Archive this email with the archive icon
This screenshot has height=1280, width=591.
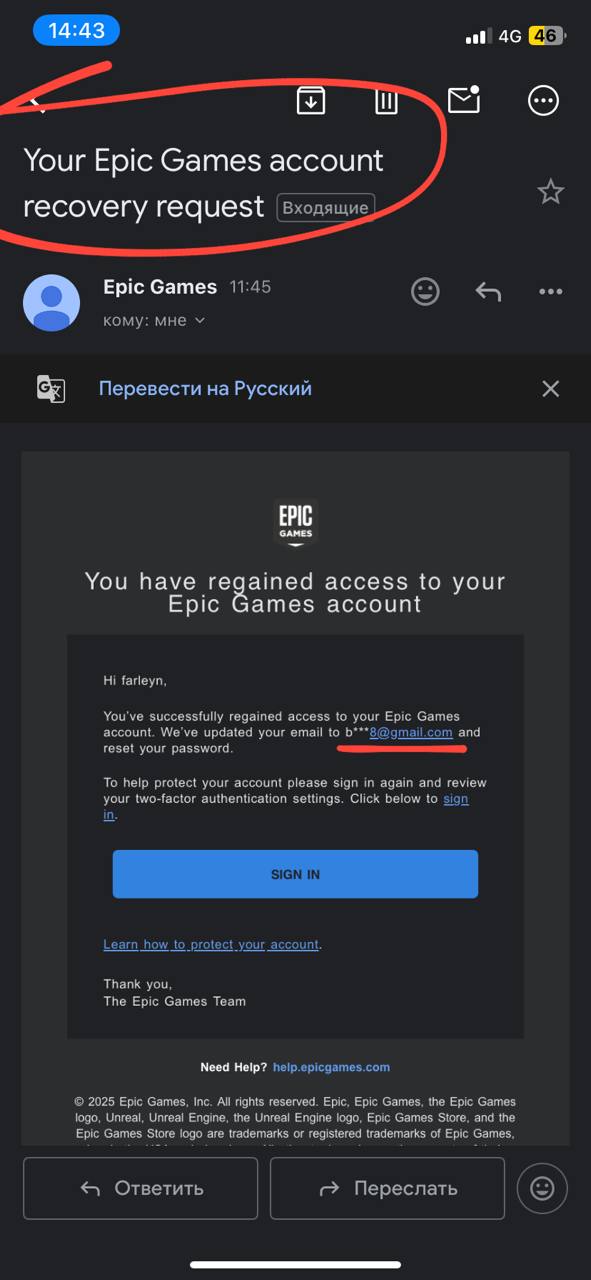coord(311,100)
